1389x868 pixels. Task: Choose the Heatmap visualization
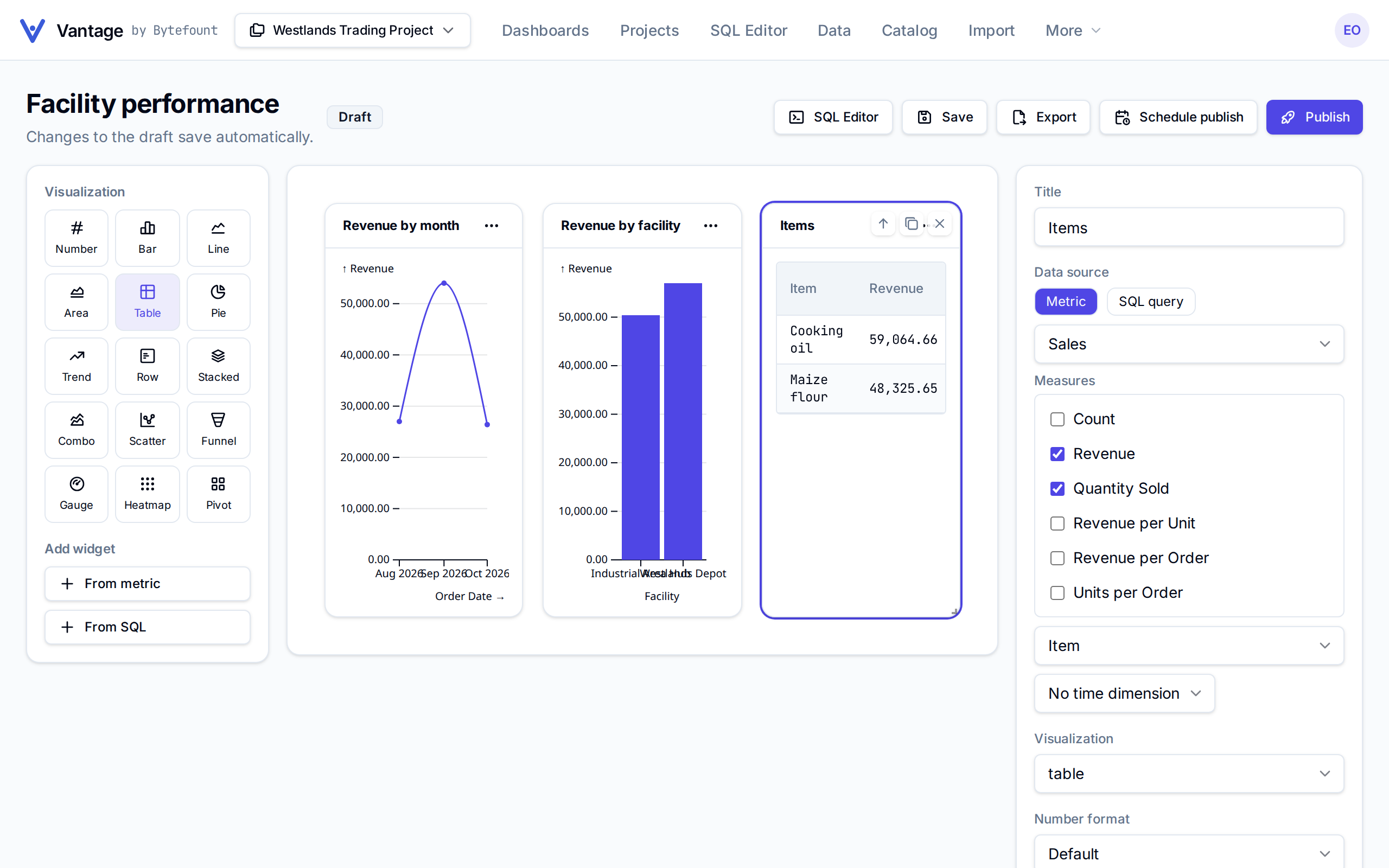point(148,494)
